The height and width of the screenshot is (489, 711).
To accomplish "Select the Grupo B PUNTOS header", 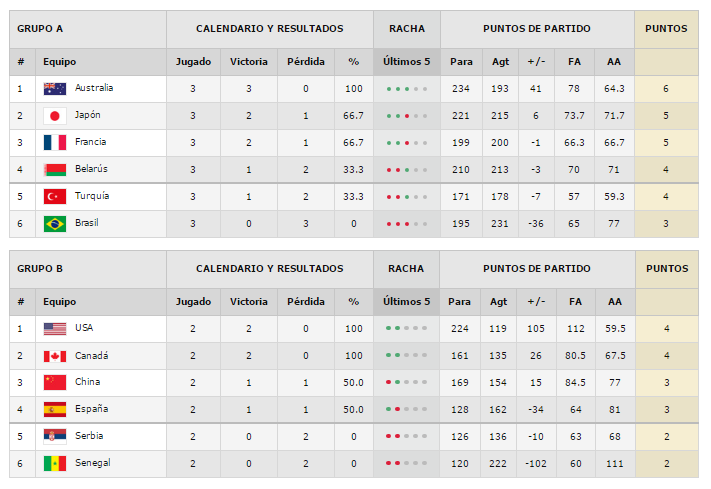I will click(x=667, y=269).
